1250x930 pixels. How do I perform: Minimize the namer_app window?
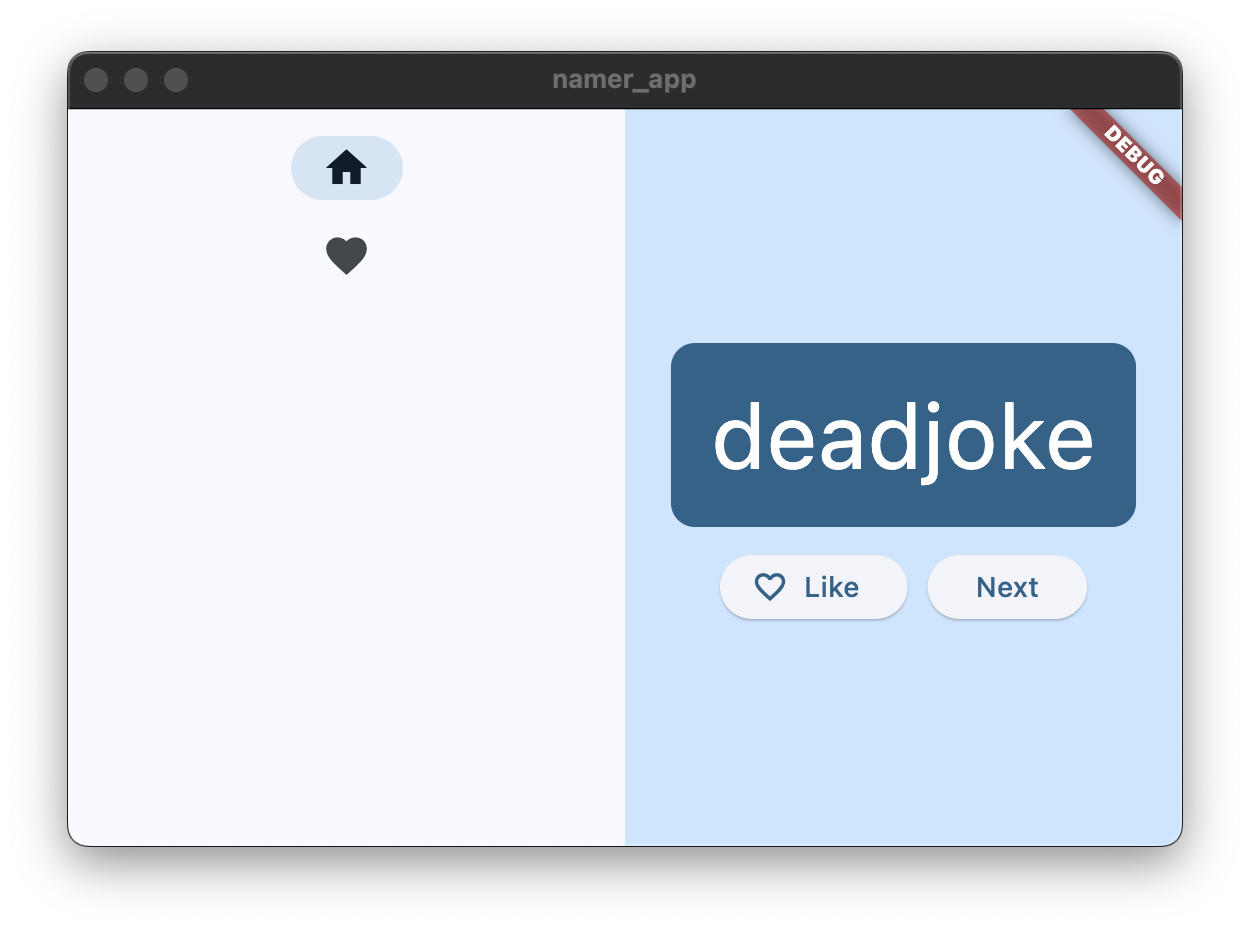click(136, 80)
